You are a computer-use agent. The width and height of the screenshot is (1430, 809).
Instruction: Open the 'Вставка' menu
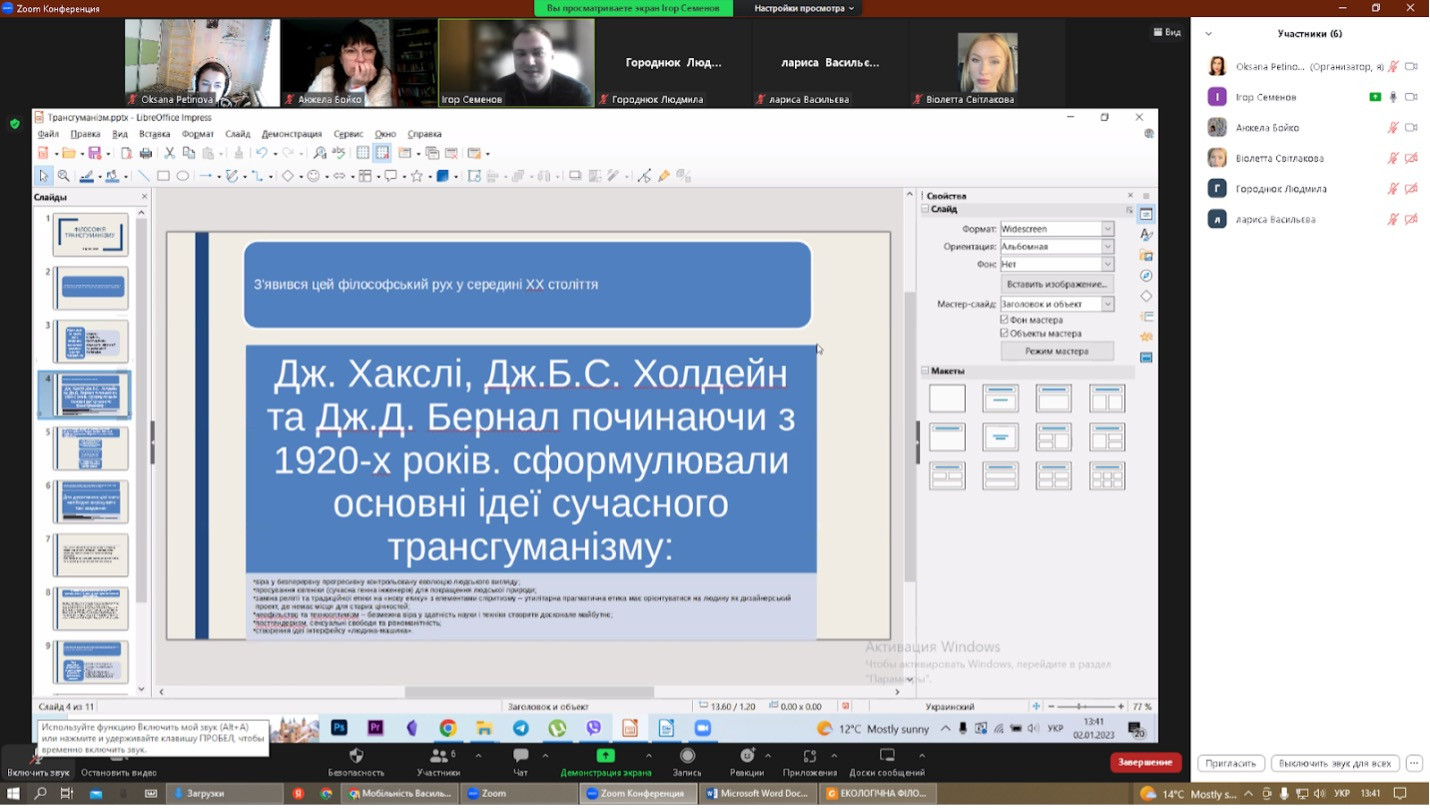point(154,134)
